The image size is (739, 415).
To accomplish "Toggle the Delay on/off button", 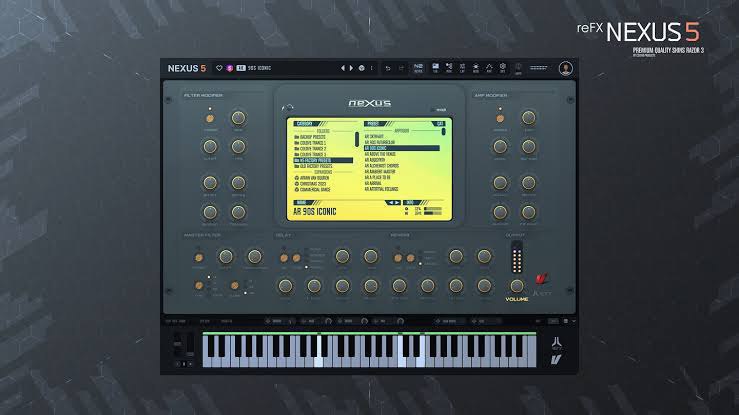I will click(284, 258).
